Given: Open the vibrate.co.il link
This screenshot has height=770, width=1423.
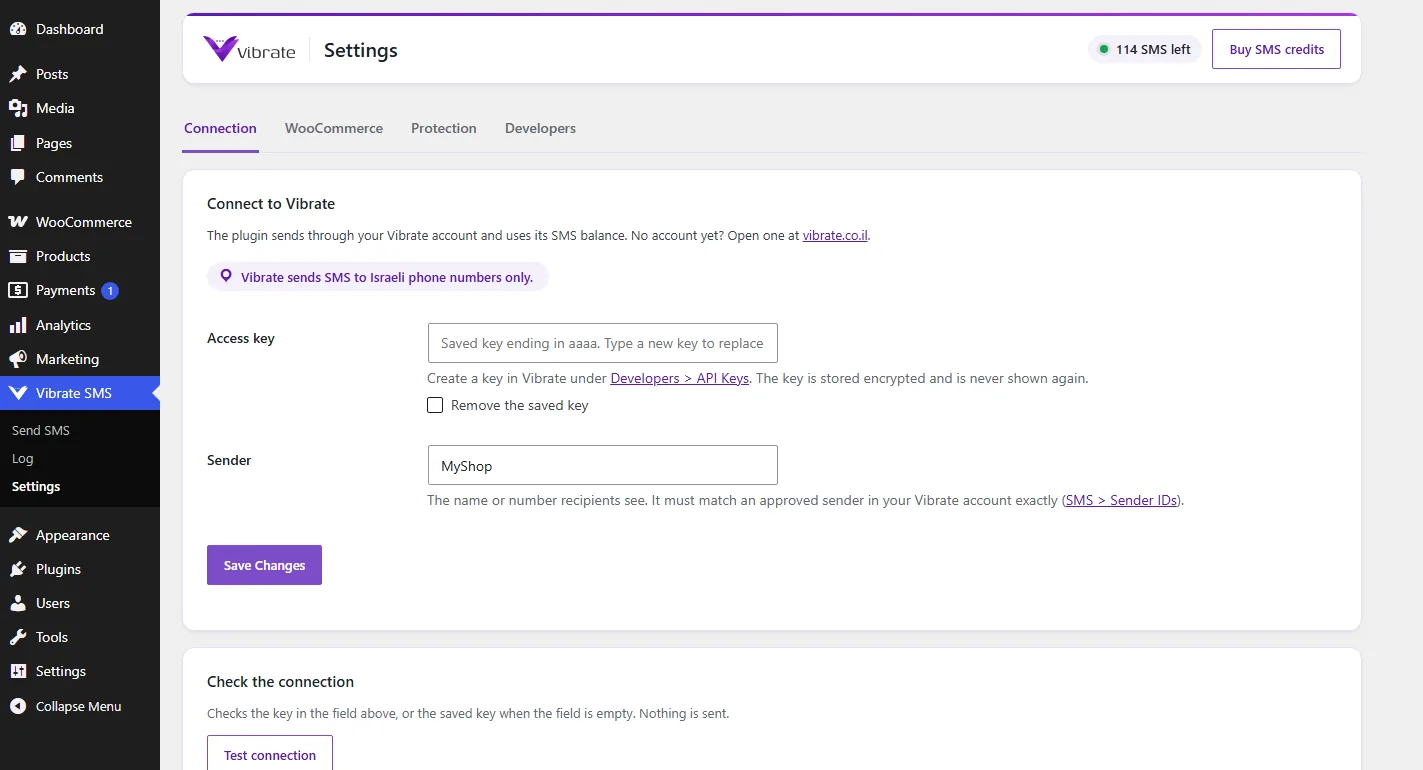Looking at the screenshot, I should click(x=835, y=236).
